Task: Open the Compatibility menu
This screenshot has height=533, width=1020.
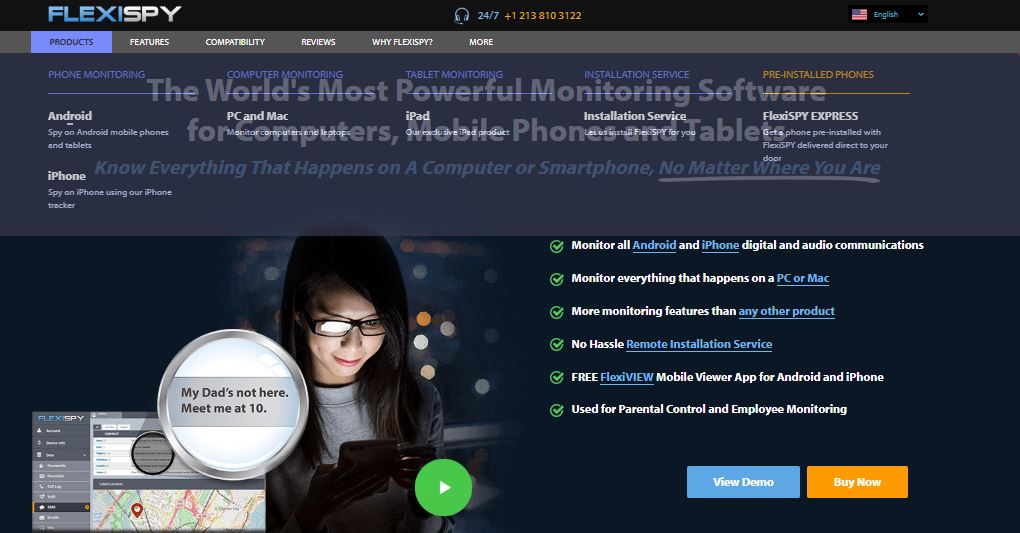Action: tap(235, 42)
